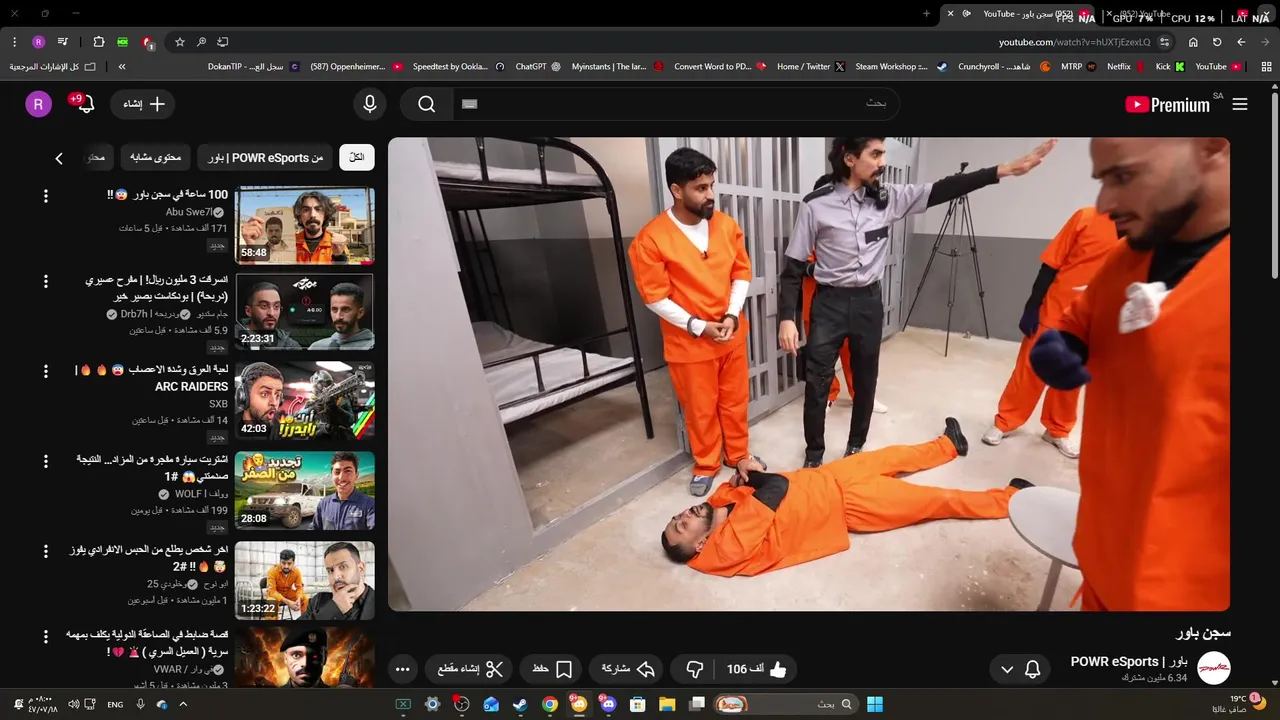
Task: Open Abu Swe7l channel name
Action: tap(188, 212)
